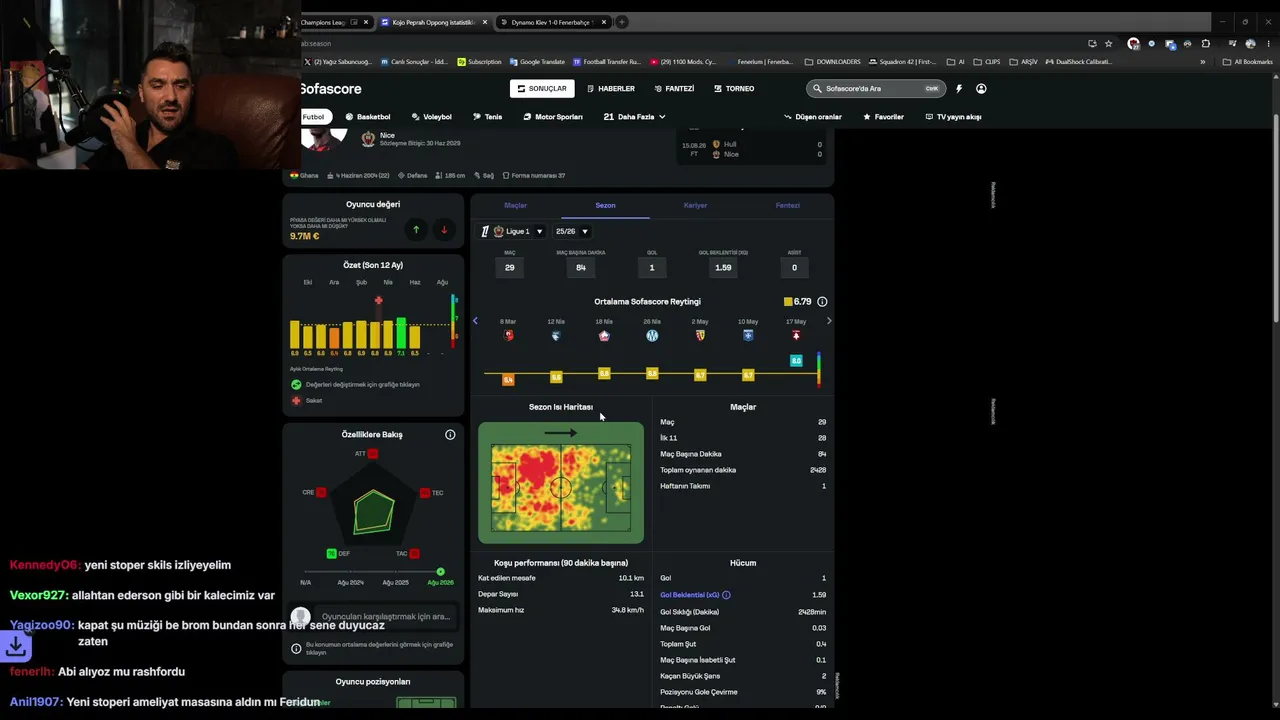1280x720 pixels.
Task: Open the 10 May match team logo
Action: (748, 336)
